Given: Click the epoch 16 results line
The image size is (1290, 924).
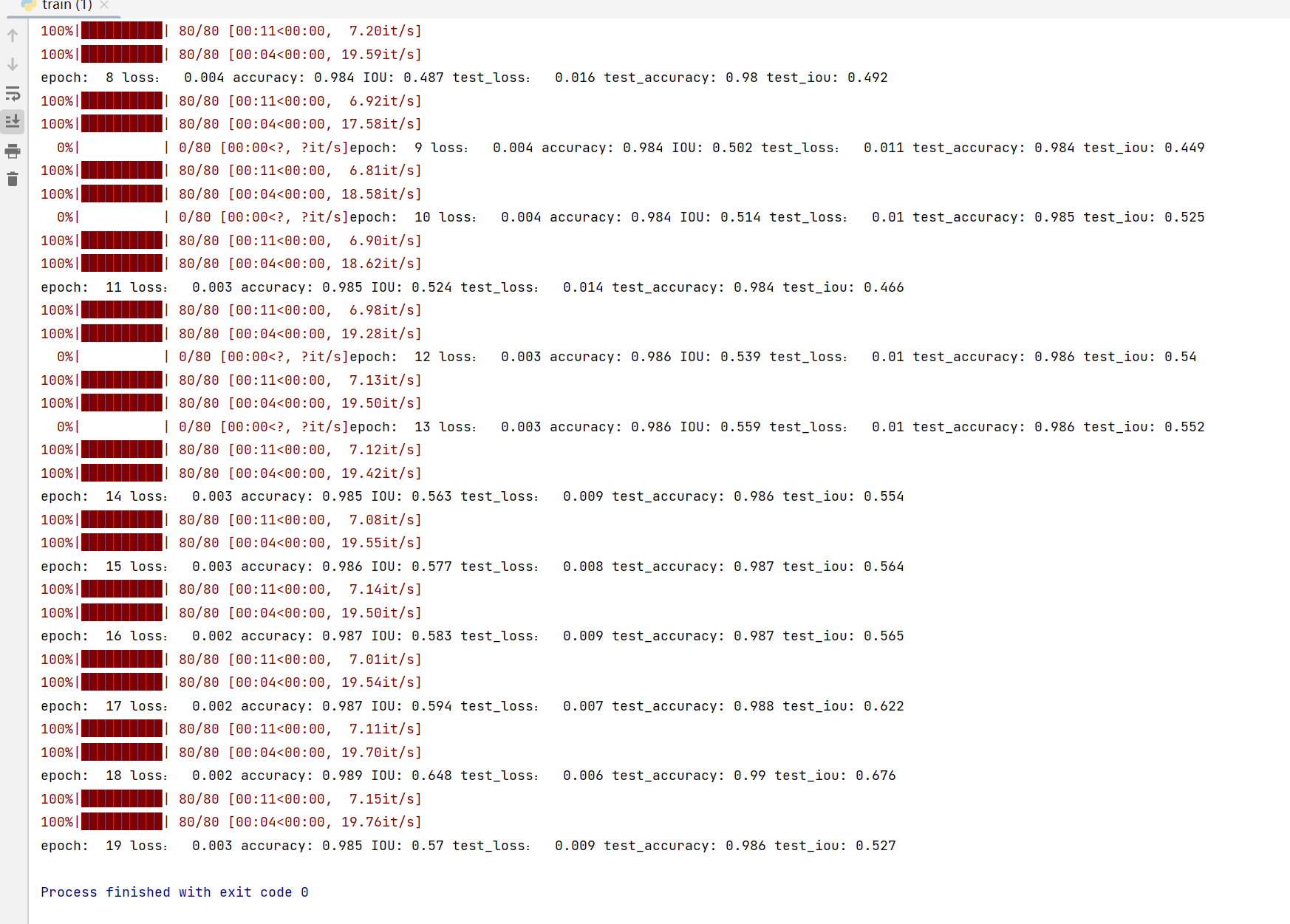Looking at the screenshot, I should click(472, 636).
